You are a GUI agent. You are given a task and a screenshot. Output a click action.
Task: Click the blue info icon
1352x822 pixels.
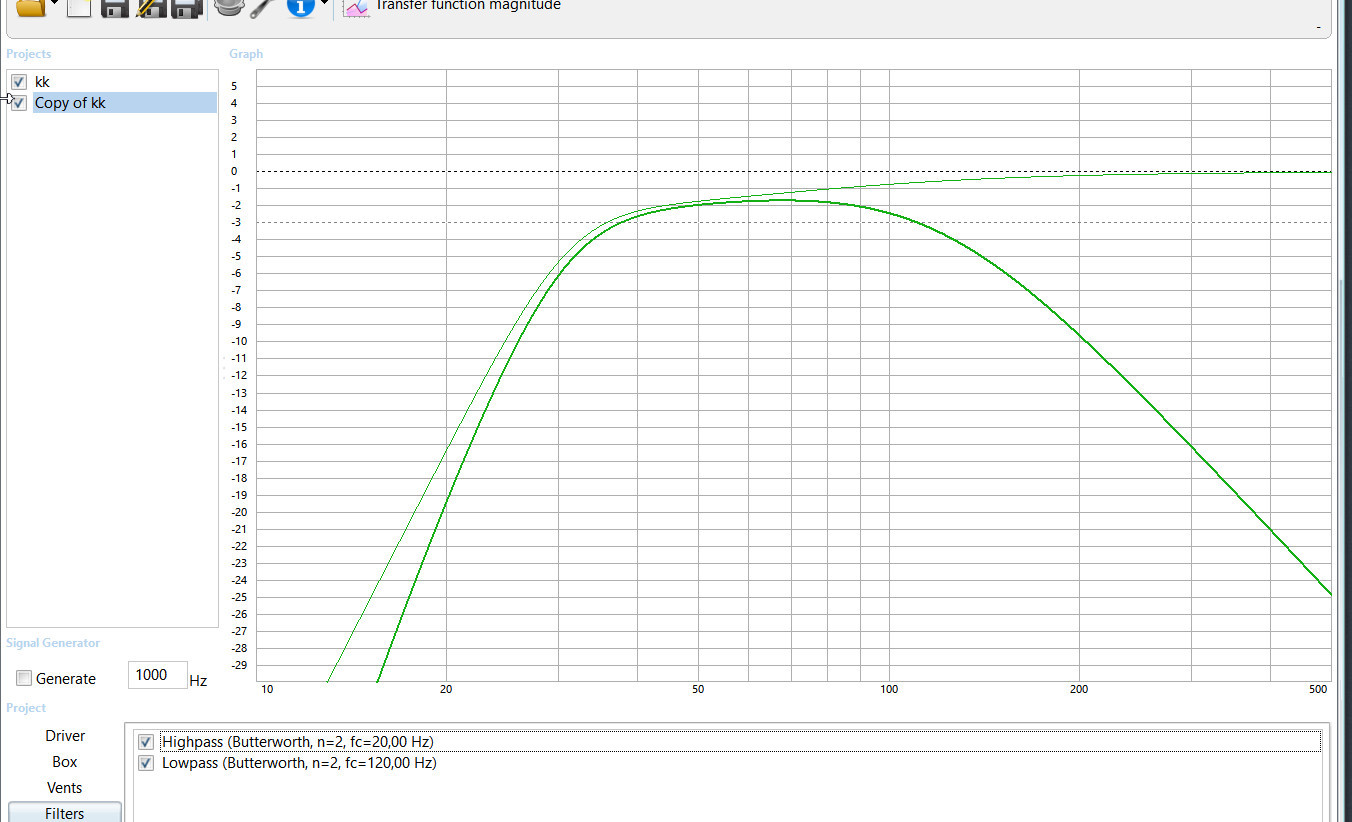point(300,7)
